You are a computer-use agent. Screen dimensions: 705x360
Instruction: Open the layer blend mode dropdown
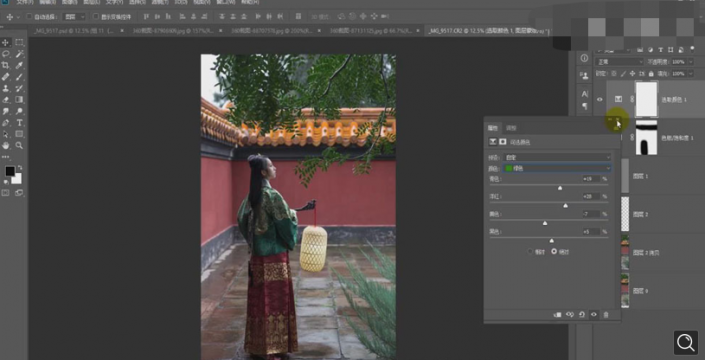point(620,62)
